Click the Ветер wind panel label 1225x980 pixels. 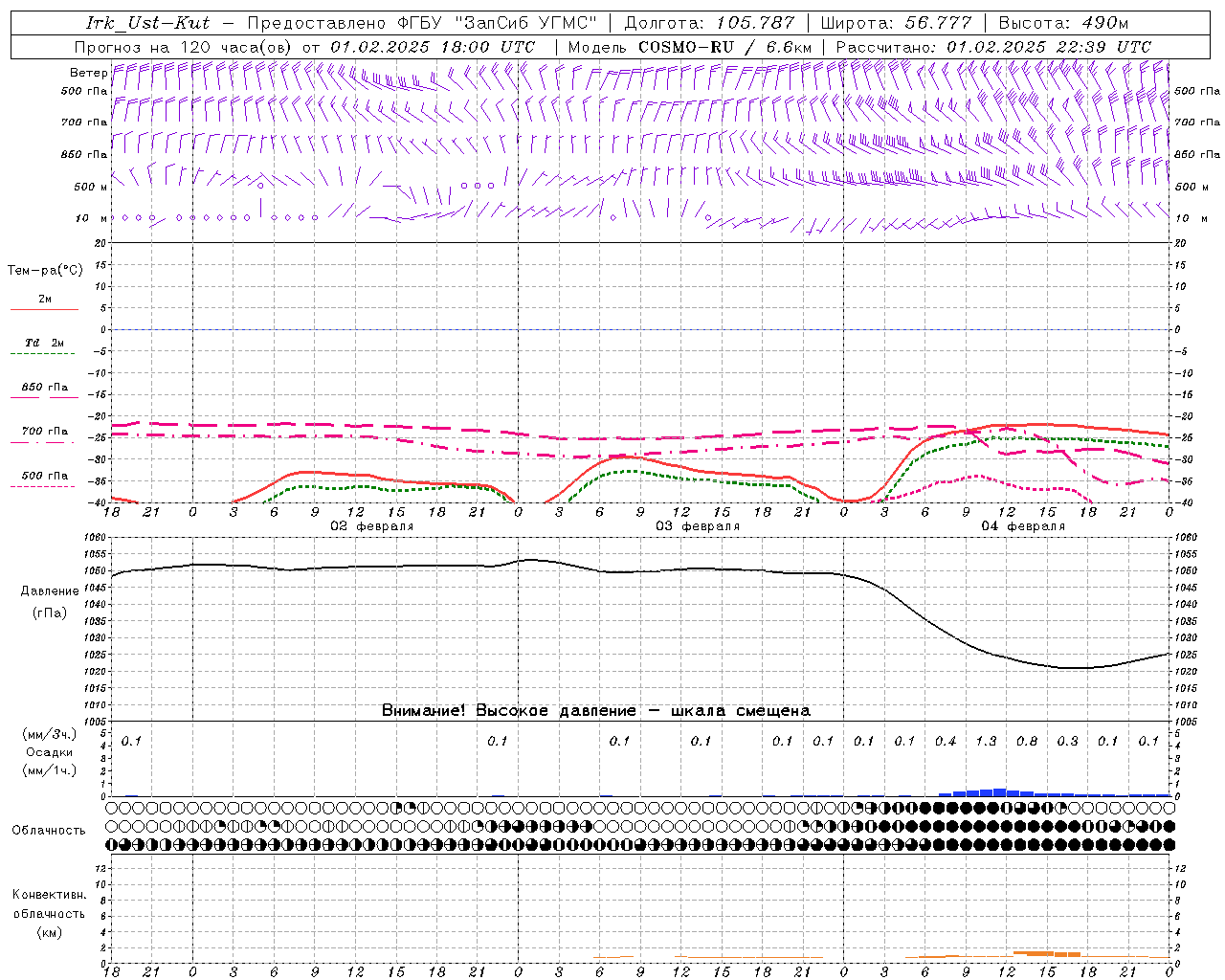point(88,73)
